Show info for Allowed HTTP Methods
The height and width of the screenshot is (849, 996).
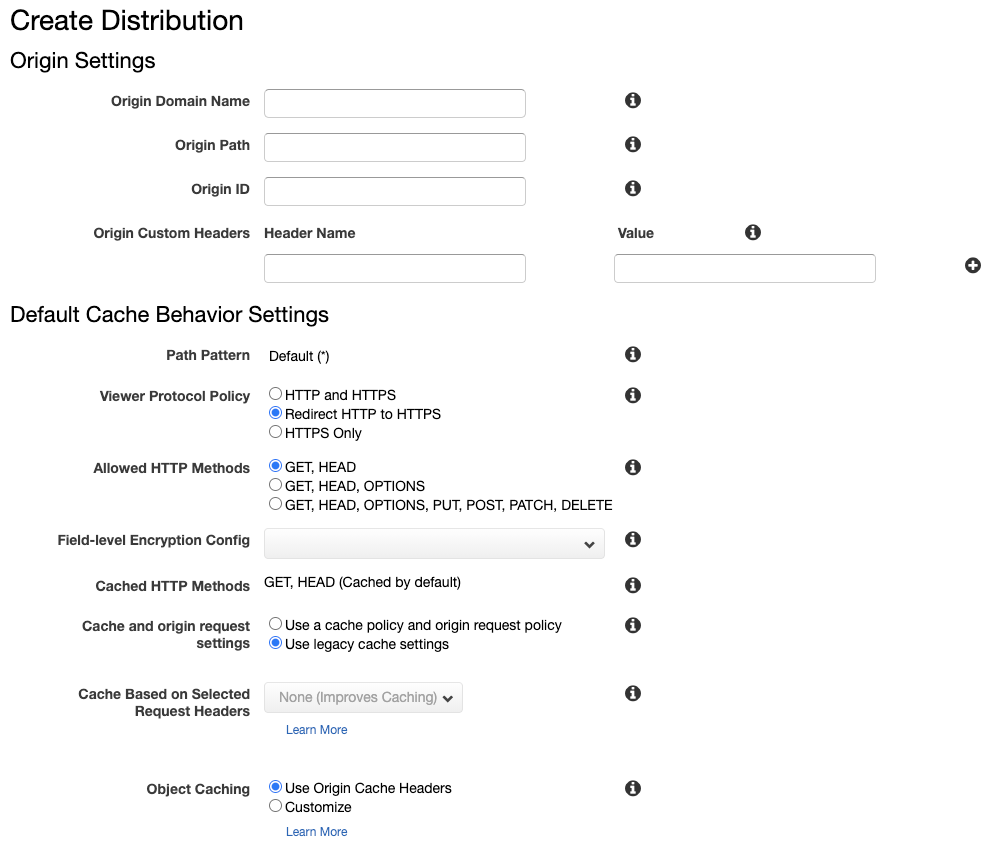(x=632, y=467)
